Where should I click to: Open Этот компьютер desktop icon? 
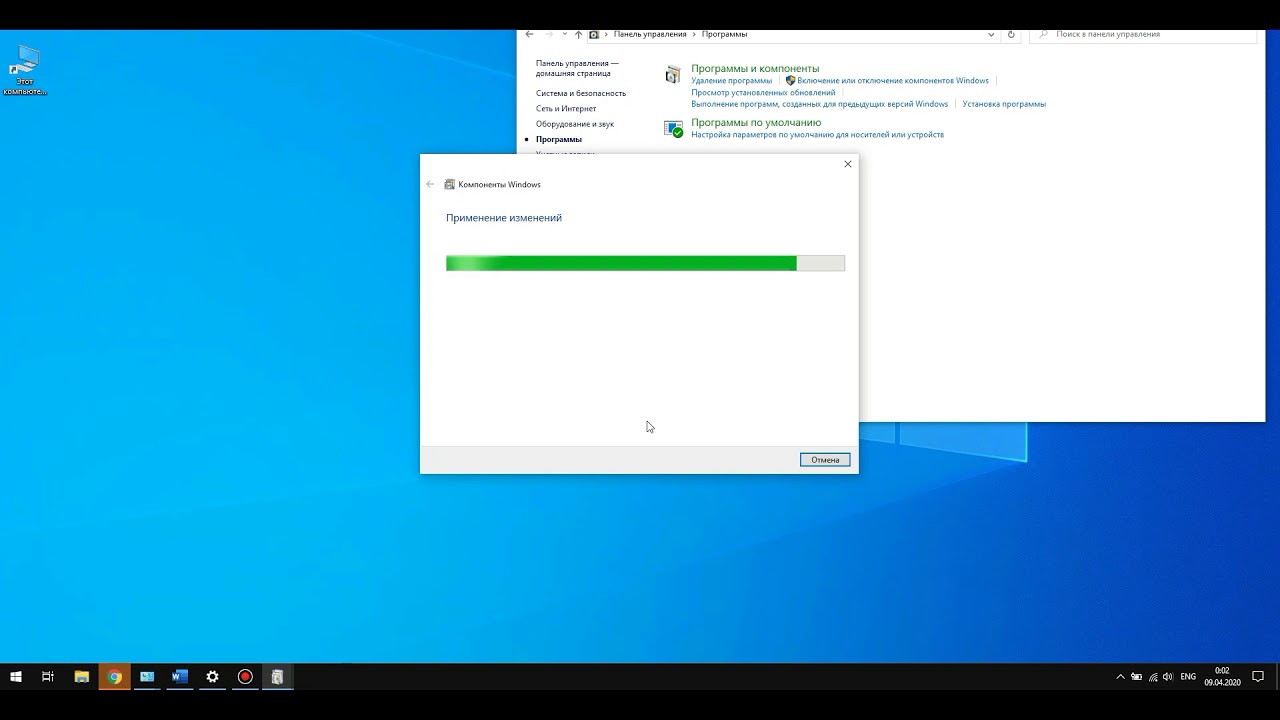click(x=25, y=70)
